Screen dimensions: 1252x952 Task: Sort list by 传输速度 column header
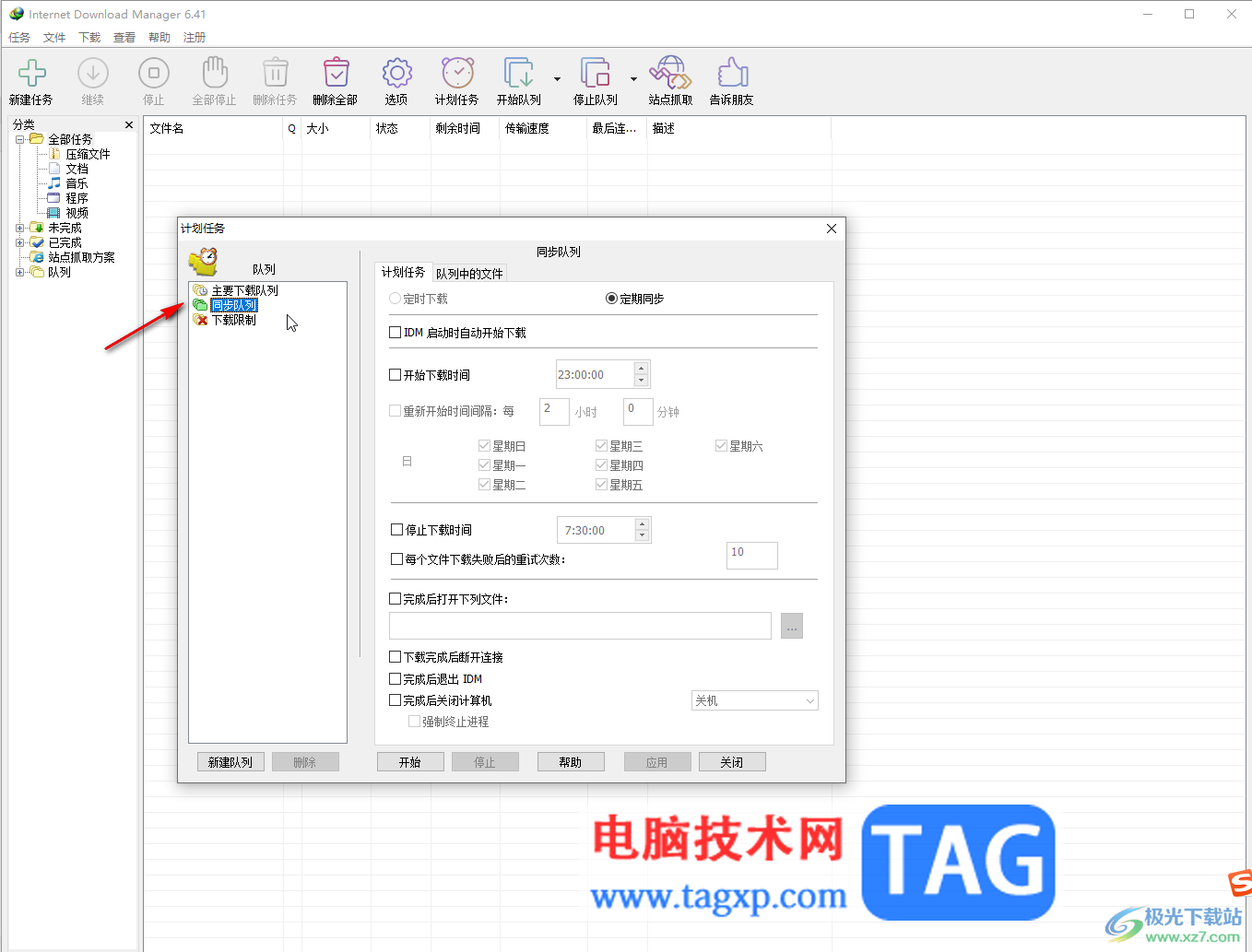pyautogui.click(x=543, y=129)
